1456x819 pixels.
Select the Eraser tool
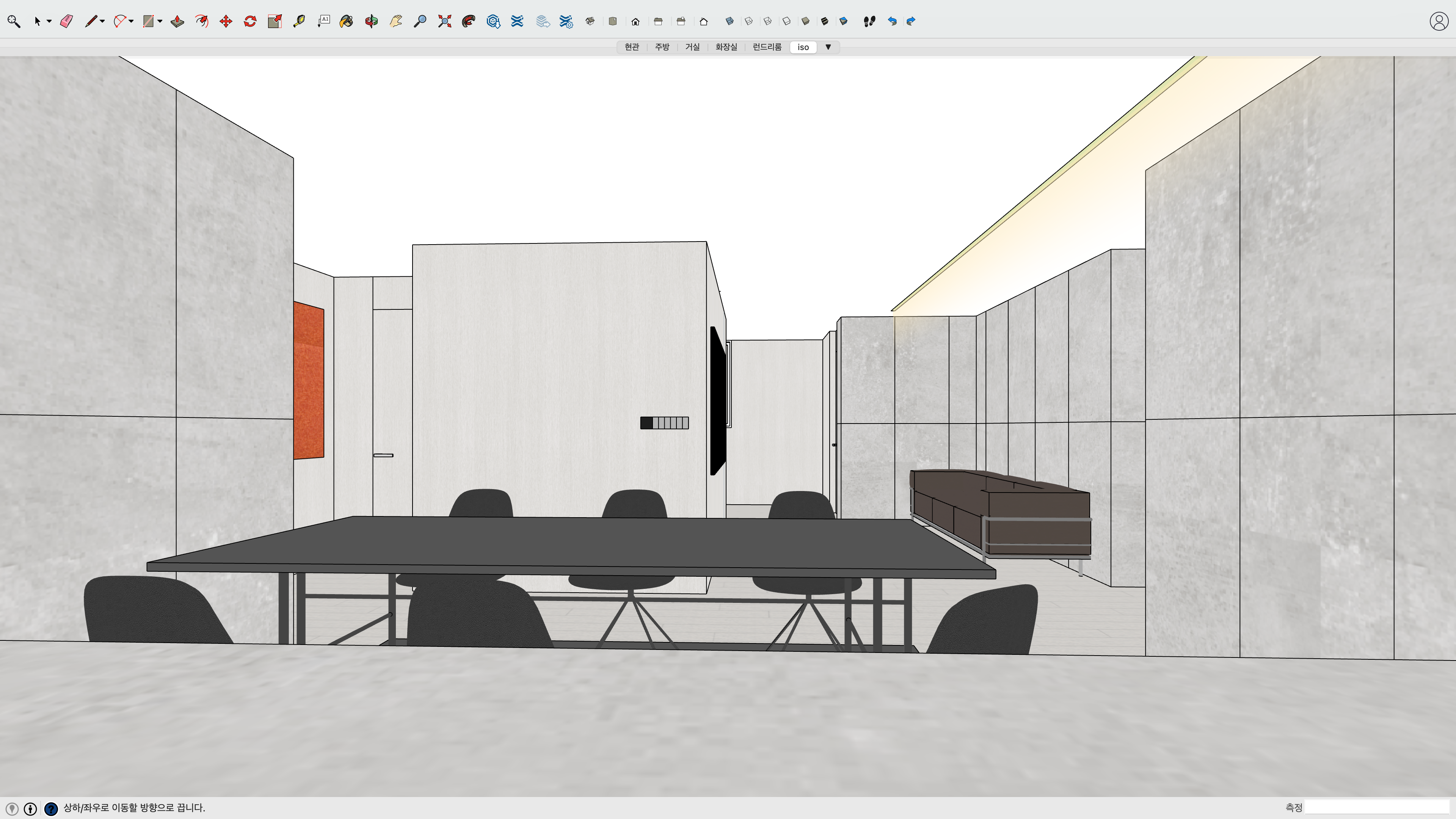(x=67, y=22)
